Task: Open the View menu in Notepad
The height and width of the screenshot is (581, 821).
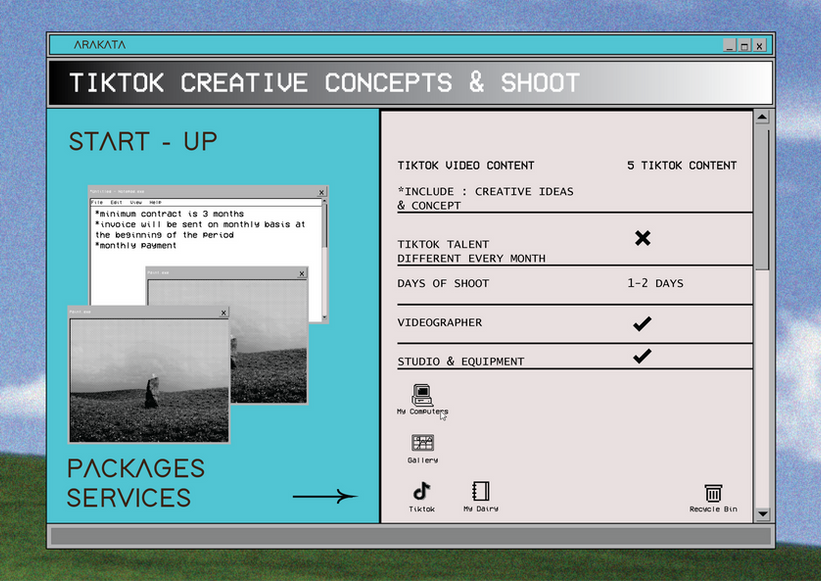Action: pos(136,202)
